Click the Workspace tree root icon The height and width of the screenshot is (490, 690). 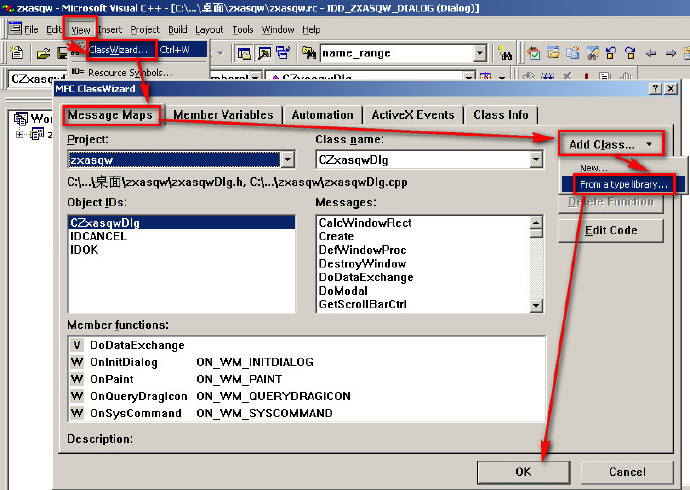click(x=21, y=118)
